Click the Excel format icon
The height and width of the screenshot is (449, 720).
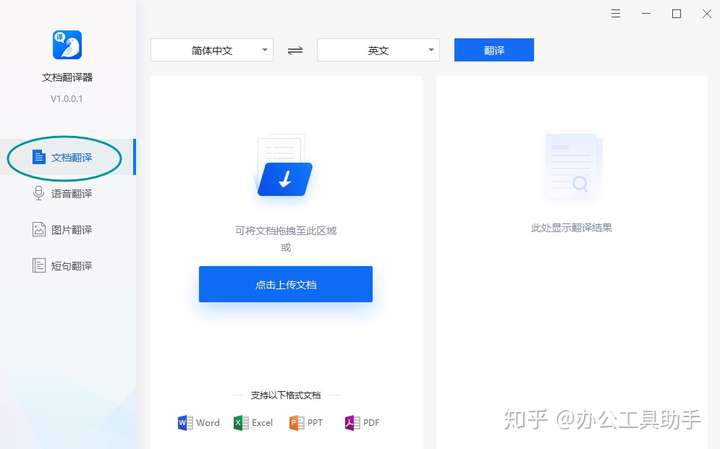coord(241,422)
